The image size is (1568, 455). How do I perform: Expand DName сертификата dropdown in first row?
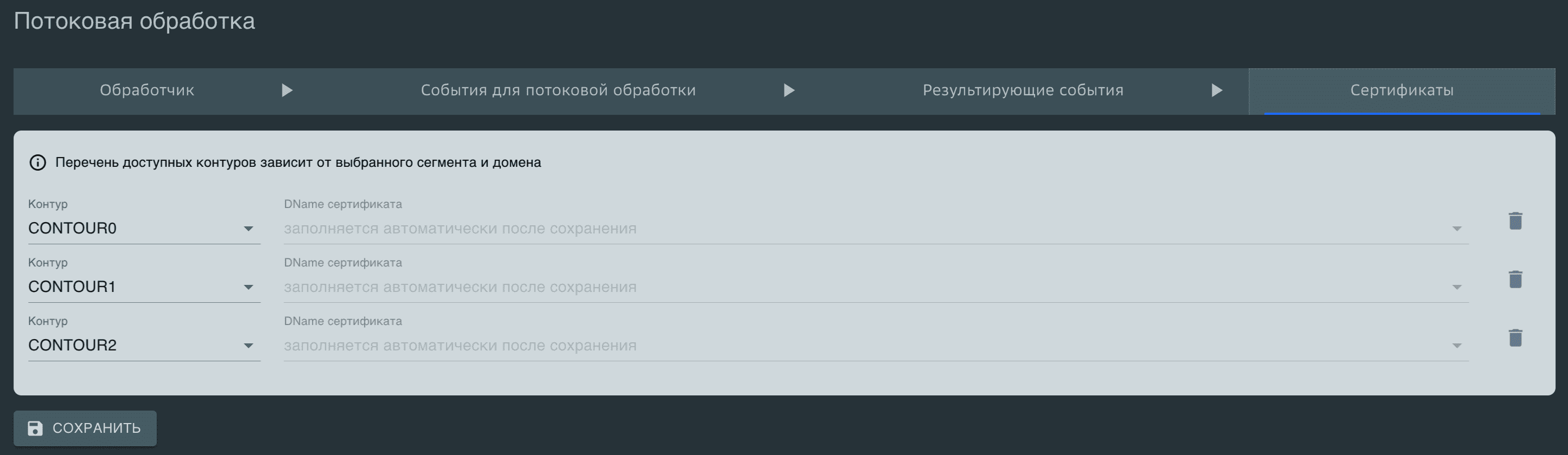[x=1457, y=229]
